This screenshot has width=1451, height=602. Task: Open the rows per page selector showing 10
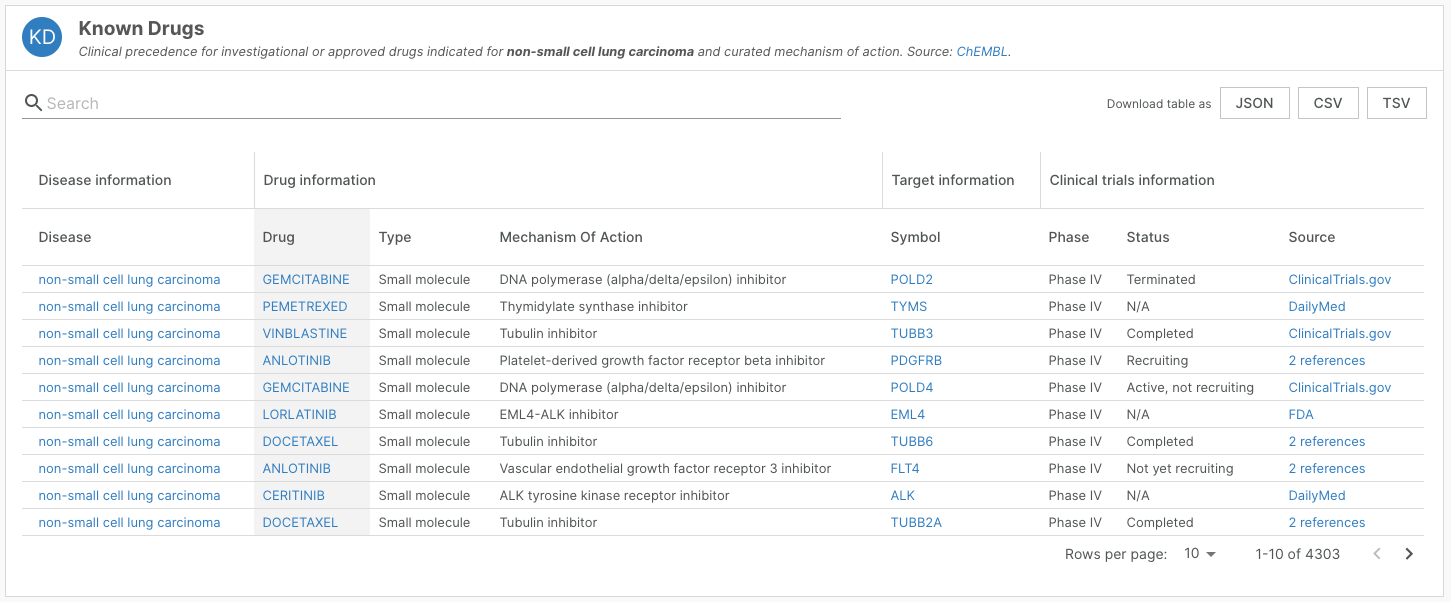click(x=1199, y=553)
